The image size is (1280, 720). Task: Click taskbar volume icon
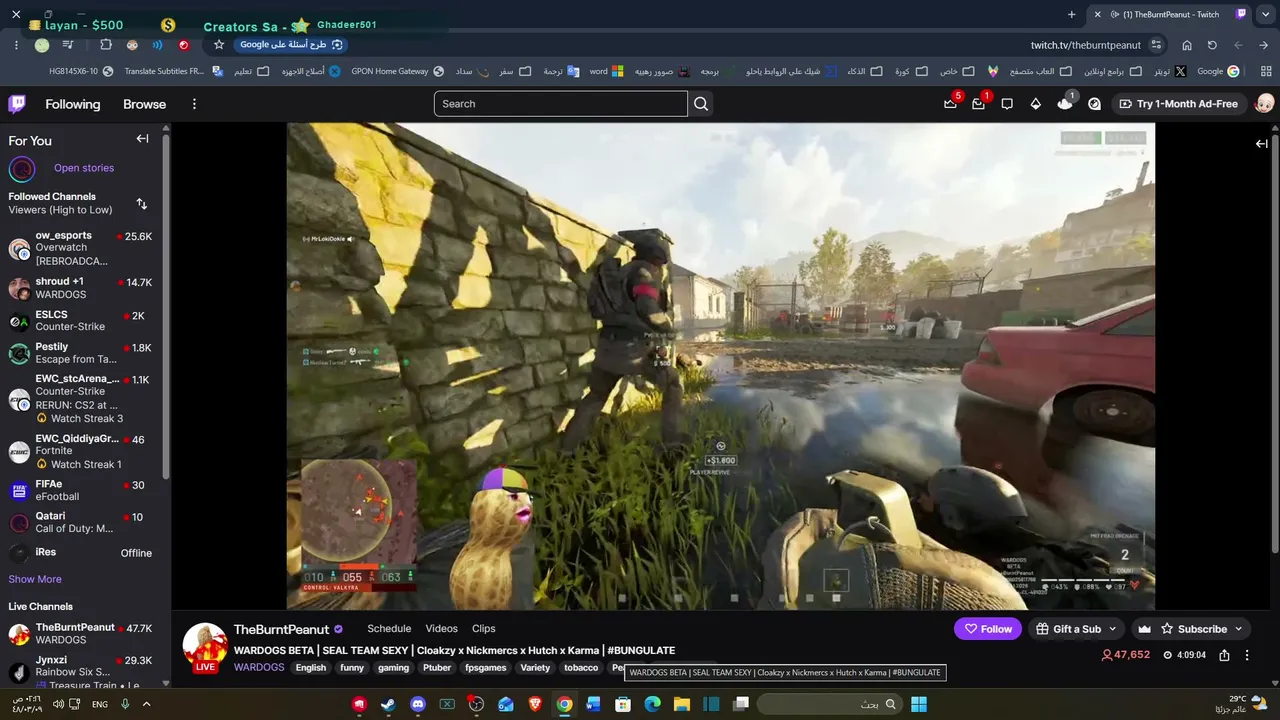point(59,704)
